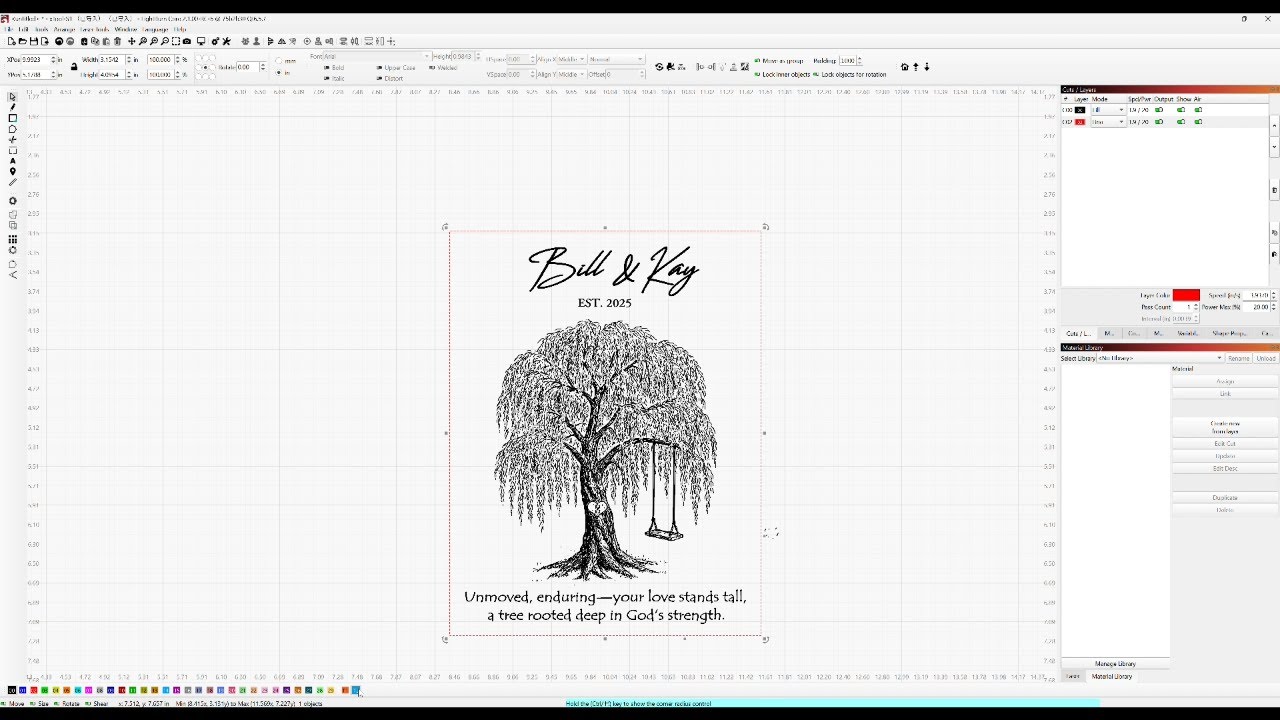Click the rotate circular arrow icon

tap(659, 67)
